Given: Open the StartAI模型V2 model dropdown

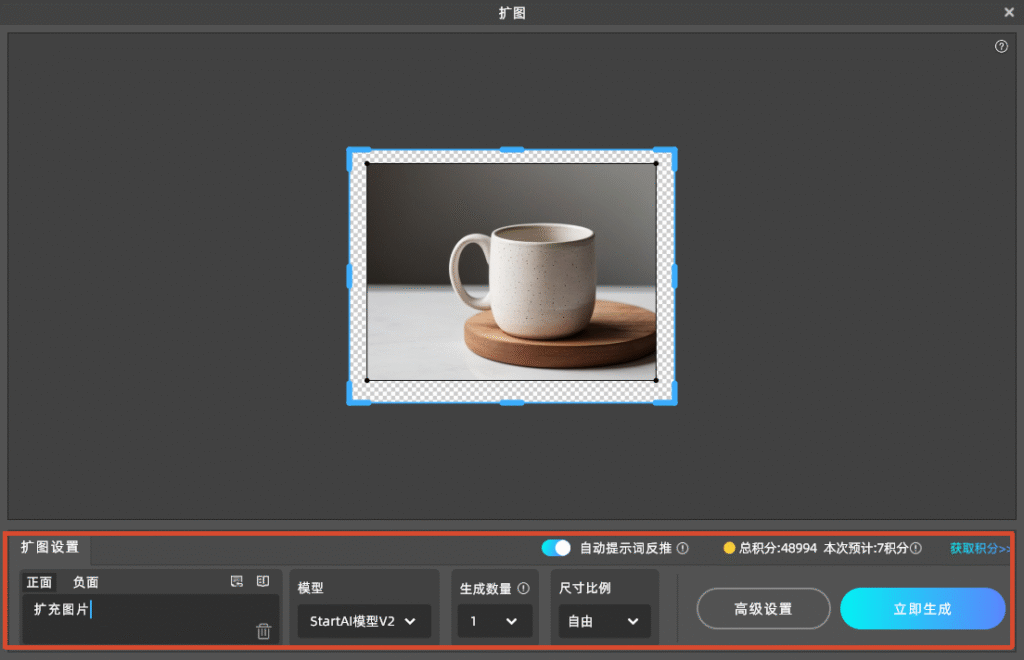Looking at the screenshot, I should pos(364,621).
